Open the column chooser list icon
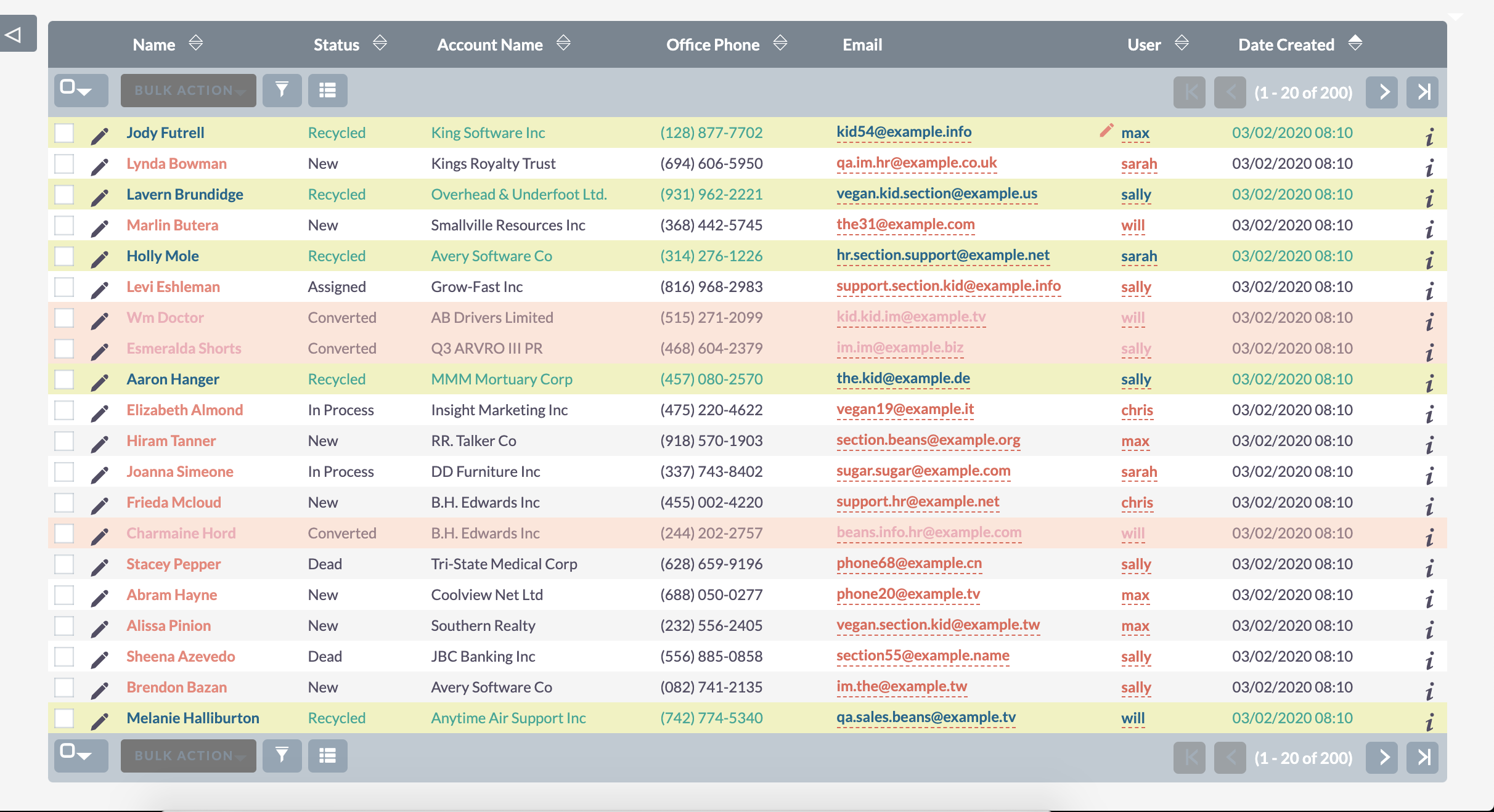This screenshot has width=1494, height=812. point(328,91)
